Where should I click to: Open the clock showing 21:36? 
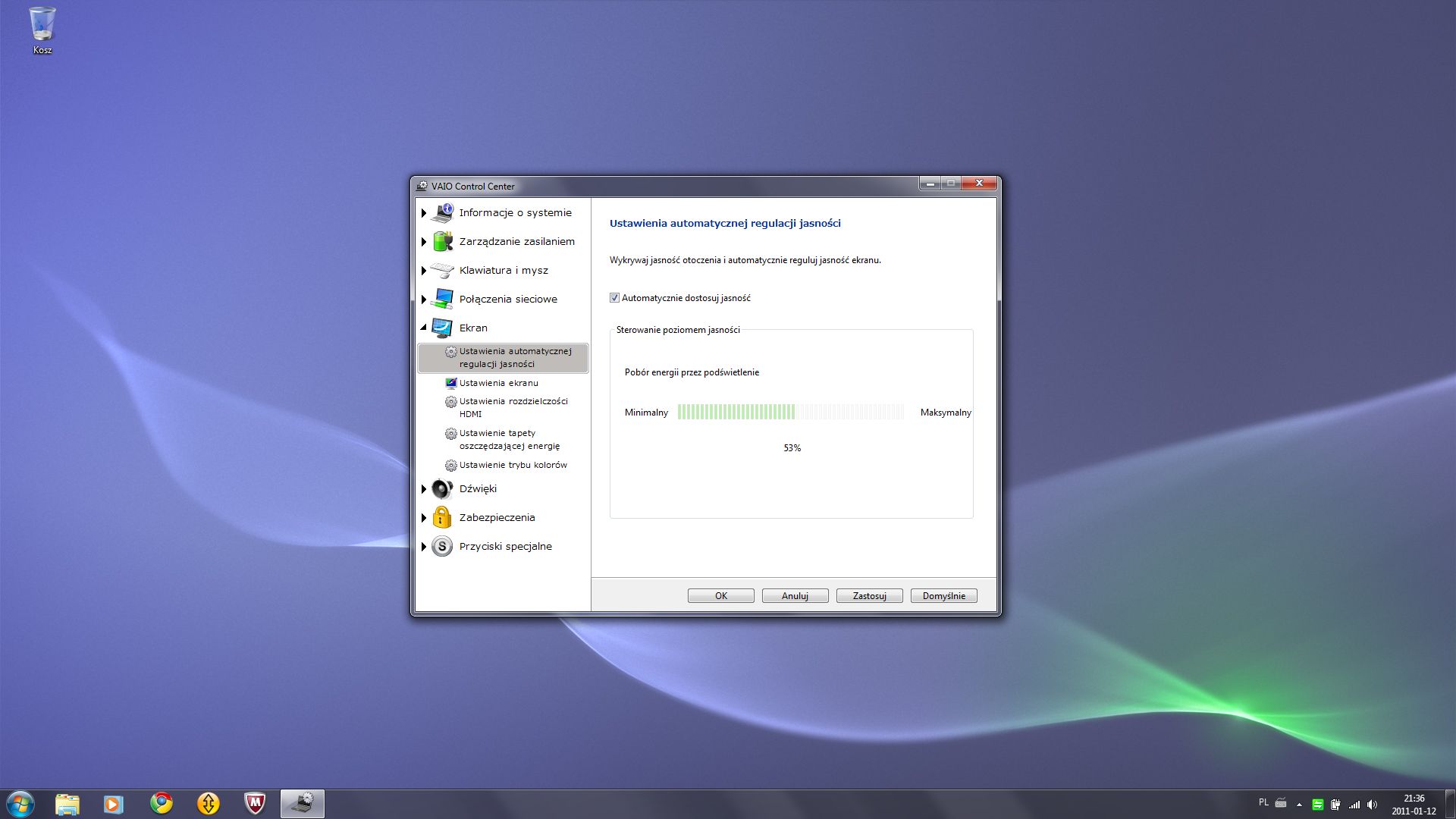click(1414, 805)
